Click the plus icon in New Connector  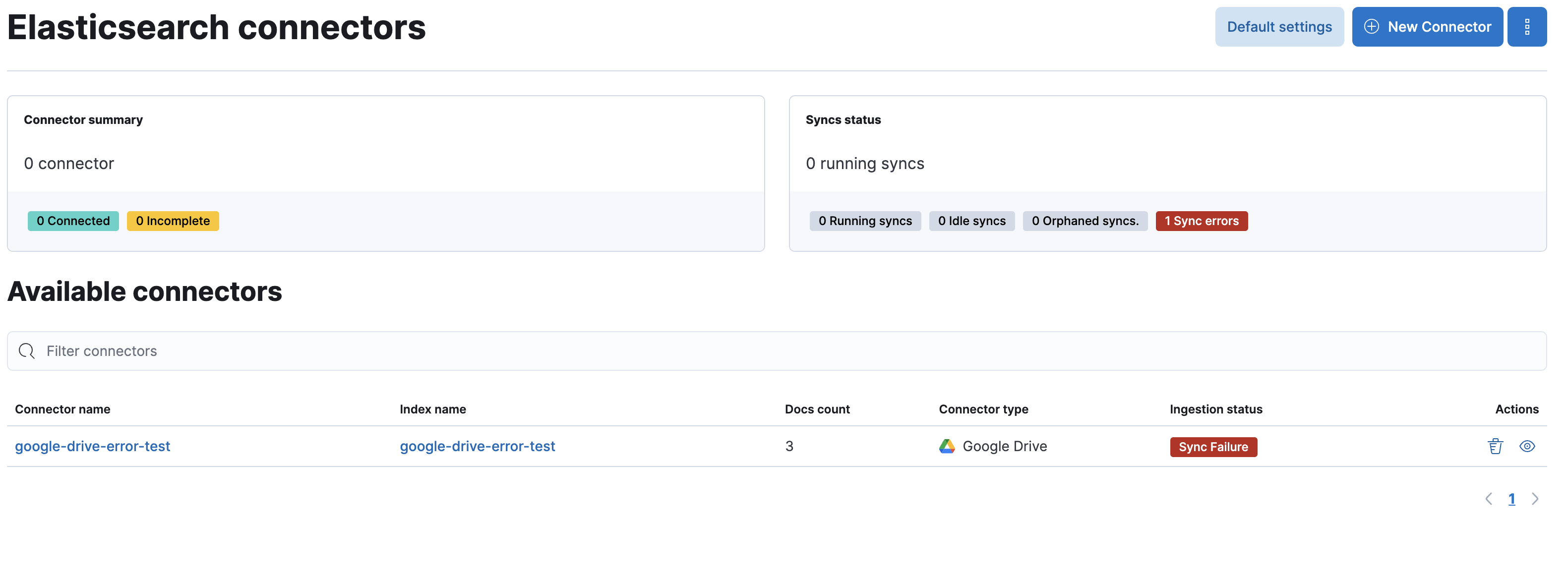[1371, 27]
